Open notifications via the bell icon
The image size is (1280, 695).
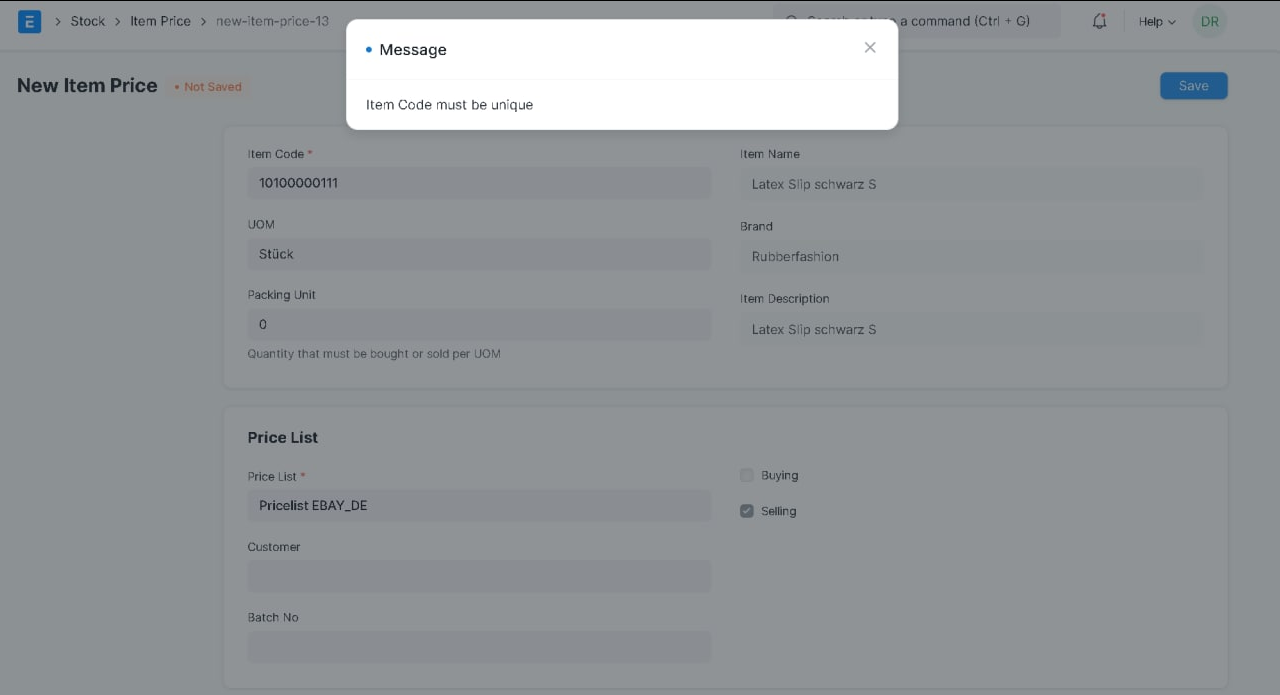coord(1099,21)
